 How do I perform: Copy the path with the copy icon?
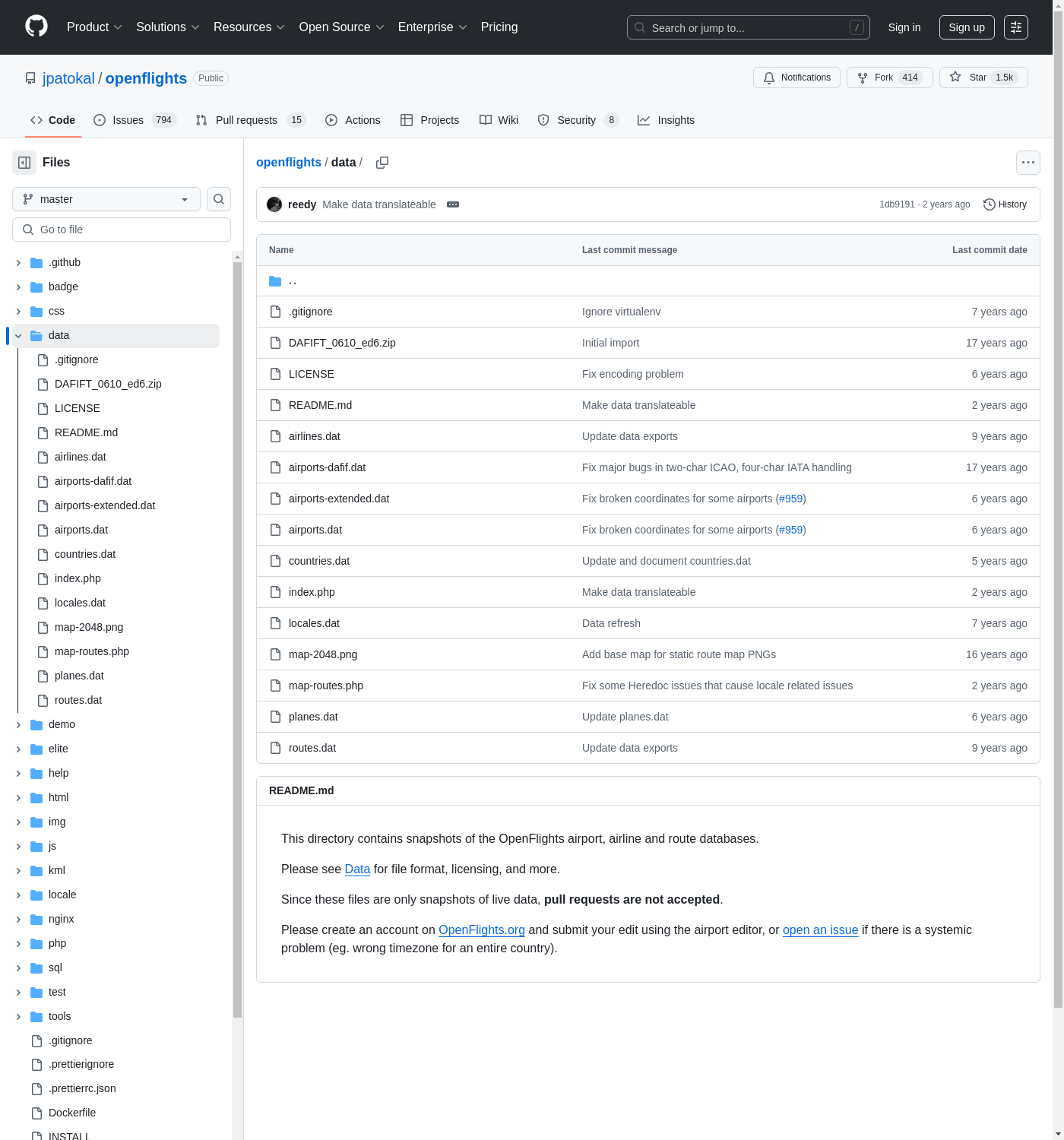coord(382,163)
